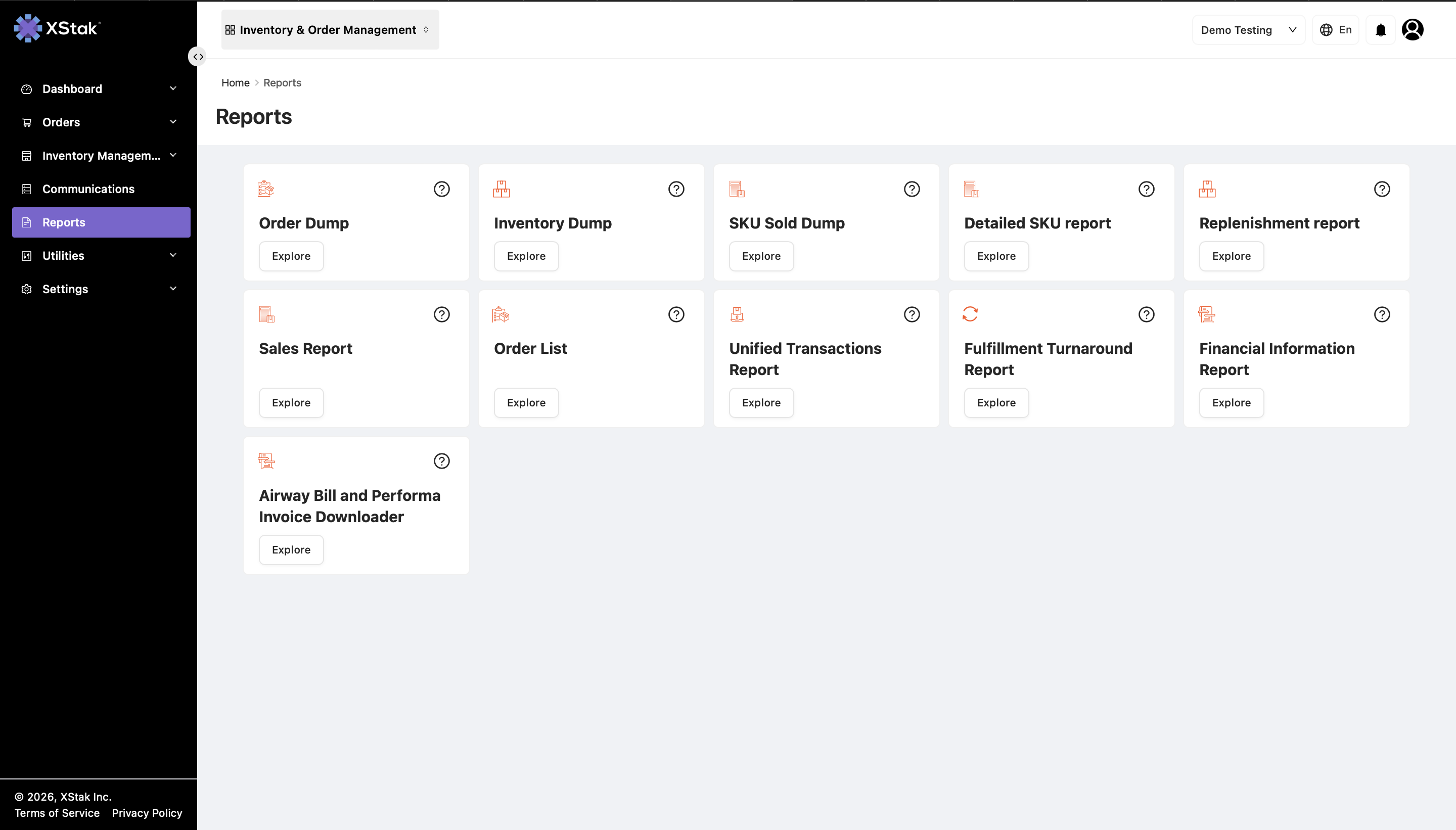This screenshot has width=1456, height=830.
Task: Open the Demo Testing dropdown
Action: click(1249, 30)
